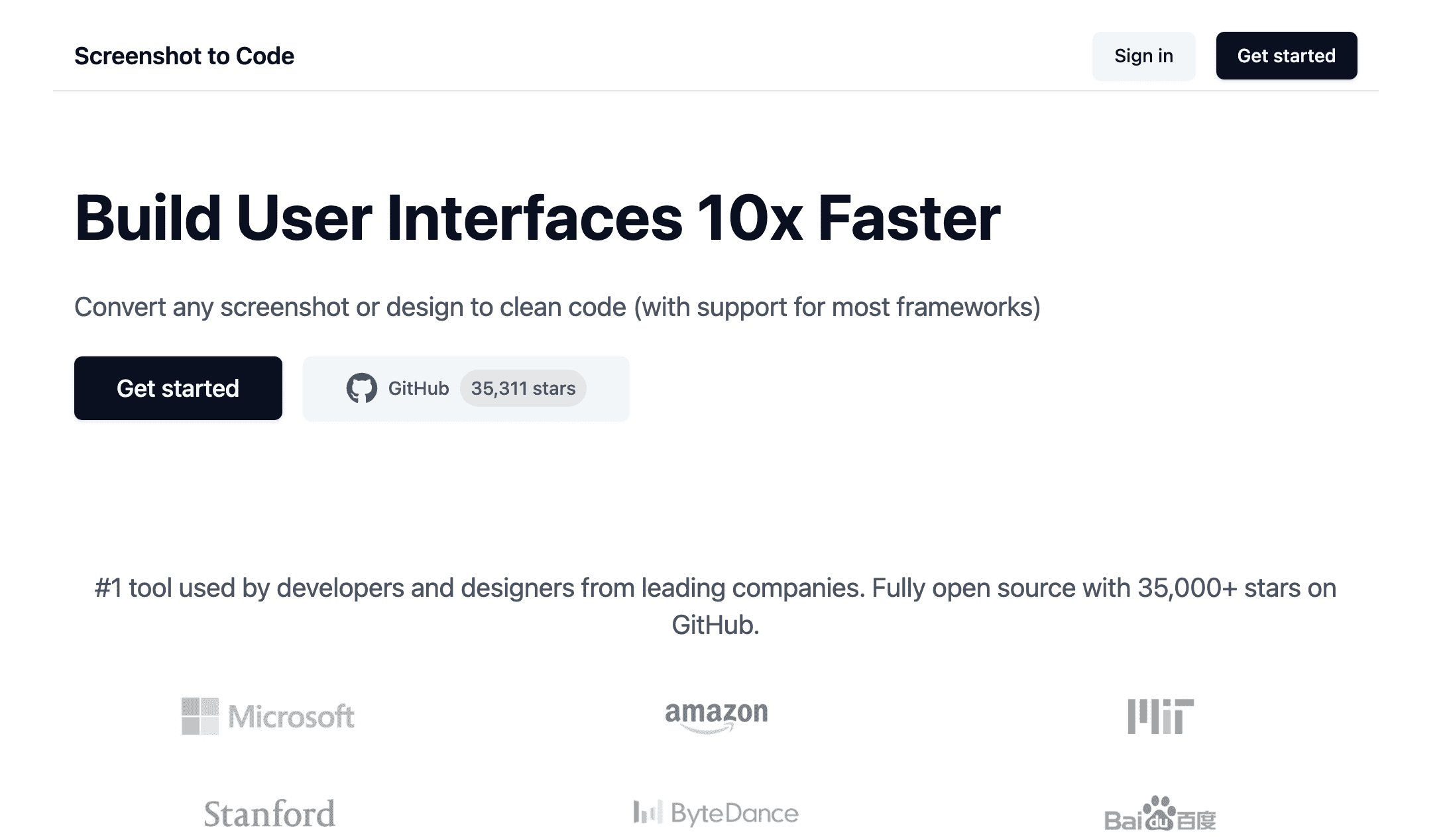1445x840 pixels.
Task: Click the Convert any screenshot subtitle text
Action: (x=557, y=307)
